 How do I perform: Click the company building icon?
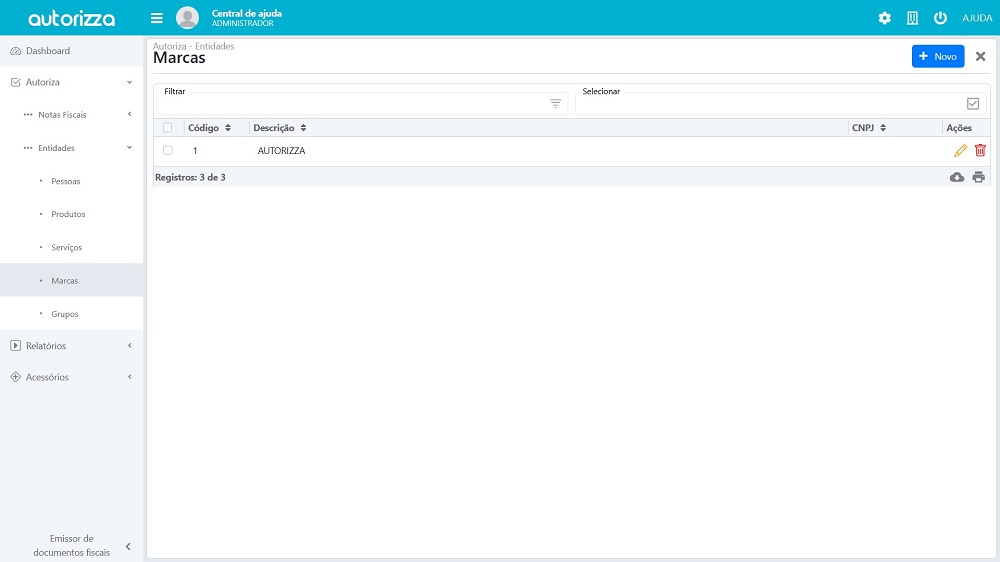tap(912, 18)
